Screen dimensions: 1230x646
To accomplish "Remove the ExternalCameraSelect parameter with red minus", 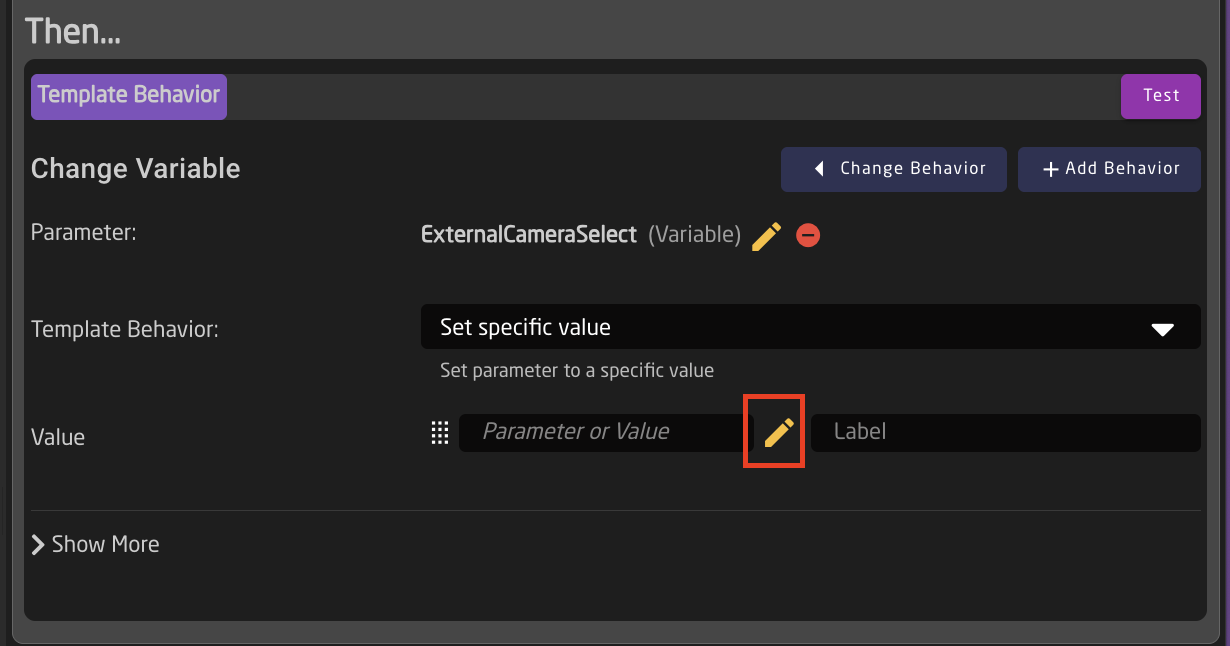I will click(808, 236).
